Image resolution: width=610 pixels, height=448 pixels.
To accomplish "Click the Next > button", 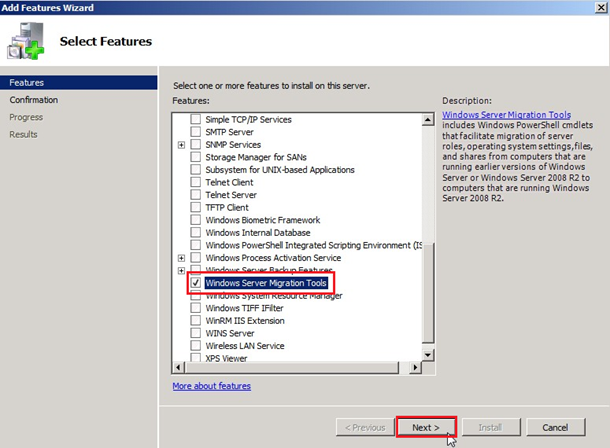I will [x=426, y=427].
